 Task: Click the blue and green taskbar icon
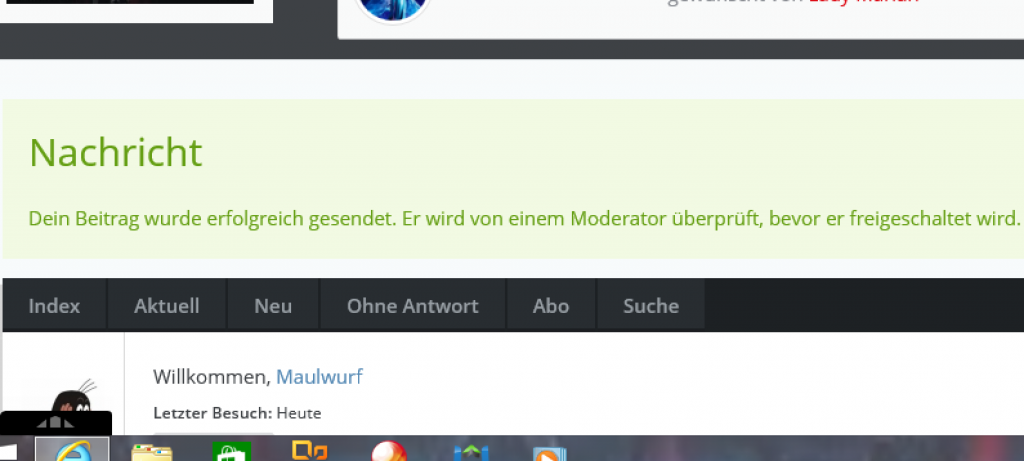tap(470, 452)
